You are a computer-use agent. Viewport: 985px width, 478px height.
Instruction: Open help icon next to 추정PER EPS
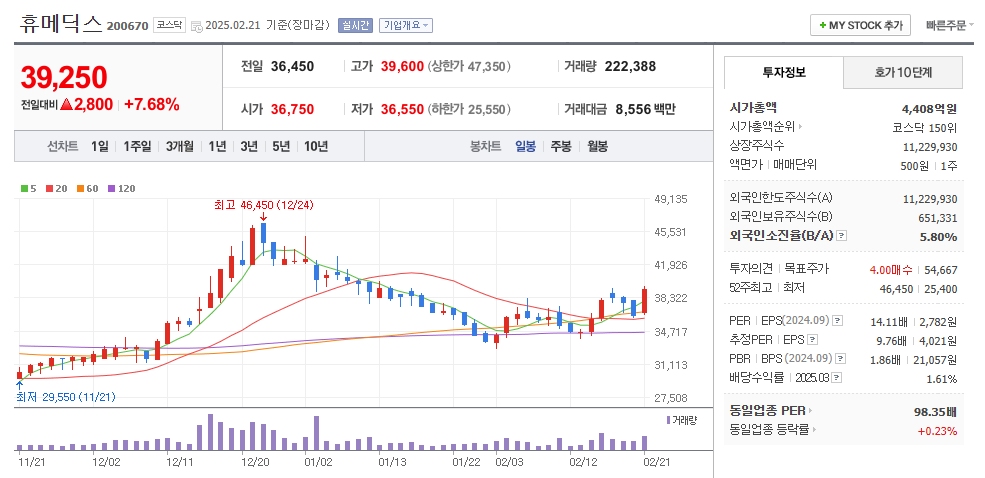(x=812, y=340)
